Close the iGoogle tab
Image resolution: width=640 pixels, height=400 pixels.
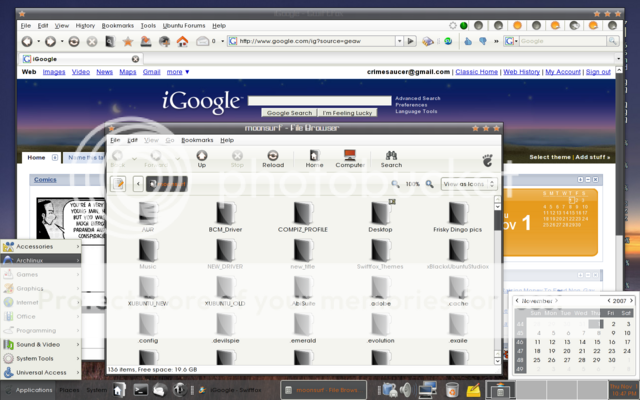pos(135,59)
